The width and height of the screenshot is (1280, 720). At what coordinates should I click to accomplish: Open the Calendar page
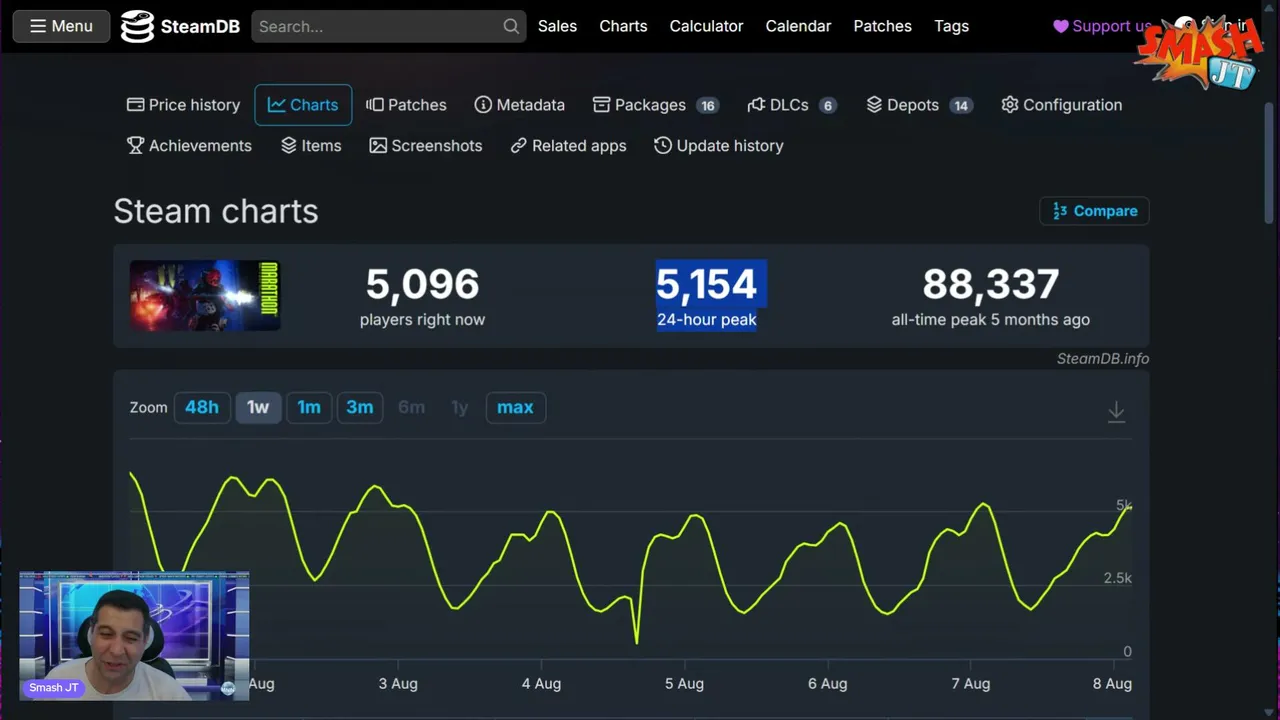pos(798,26)
